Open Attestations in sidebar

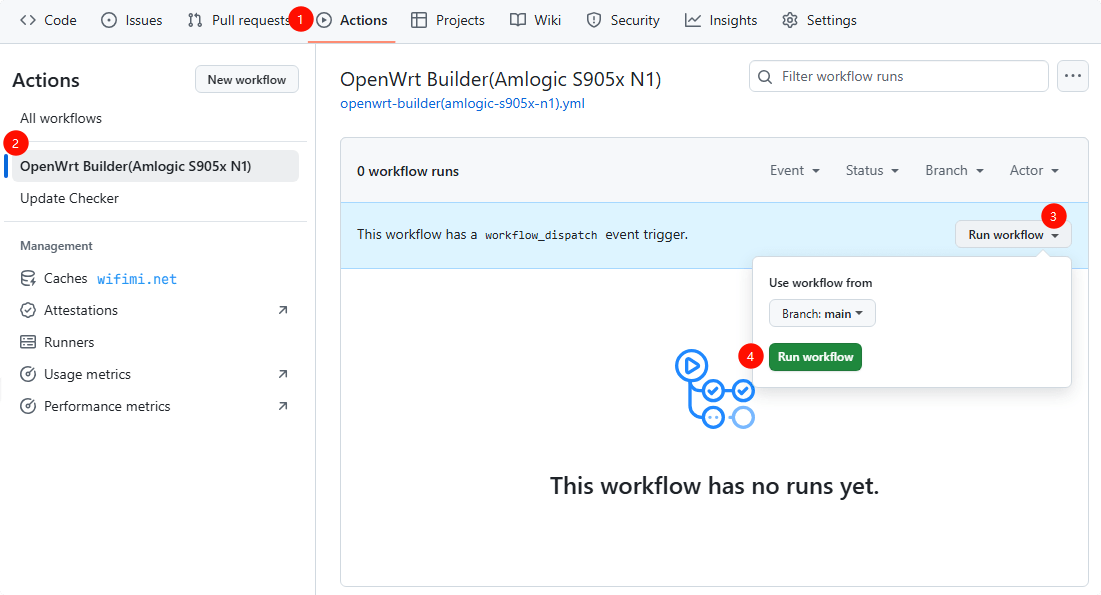(x=81, y=310)
